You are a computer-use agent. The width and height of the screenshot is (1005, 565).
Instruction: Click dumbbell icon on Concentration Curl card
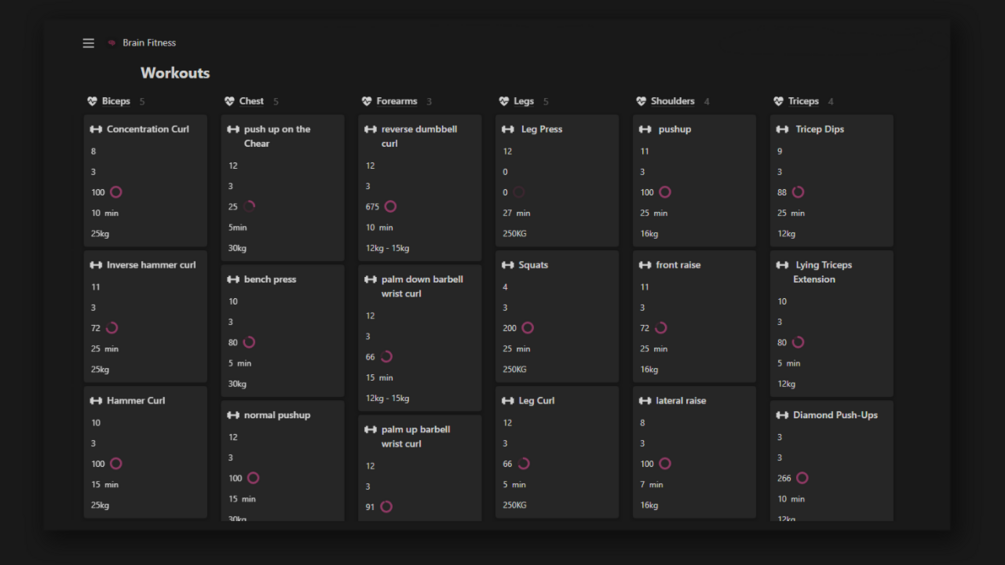[x=96, y=129]
